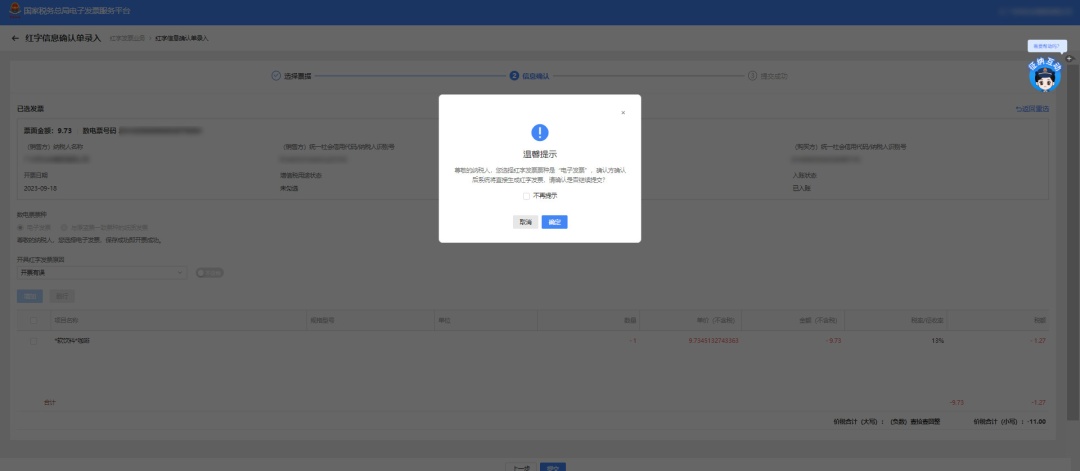Close the 温馨提示 dialog with X
The width and height of the screenshot is (1080, 471).
click(623, 112)
